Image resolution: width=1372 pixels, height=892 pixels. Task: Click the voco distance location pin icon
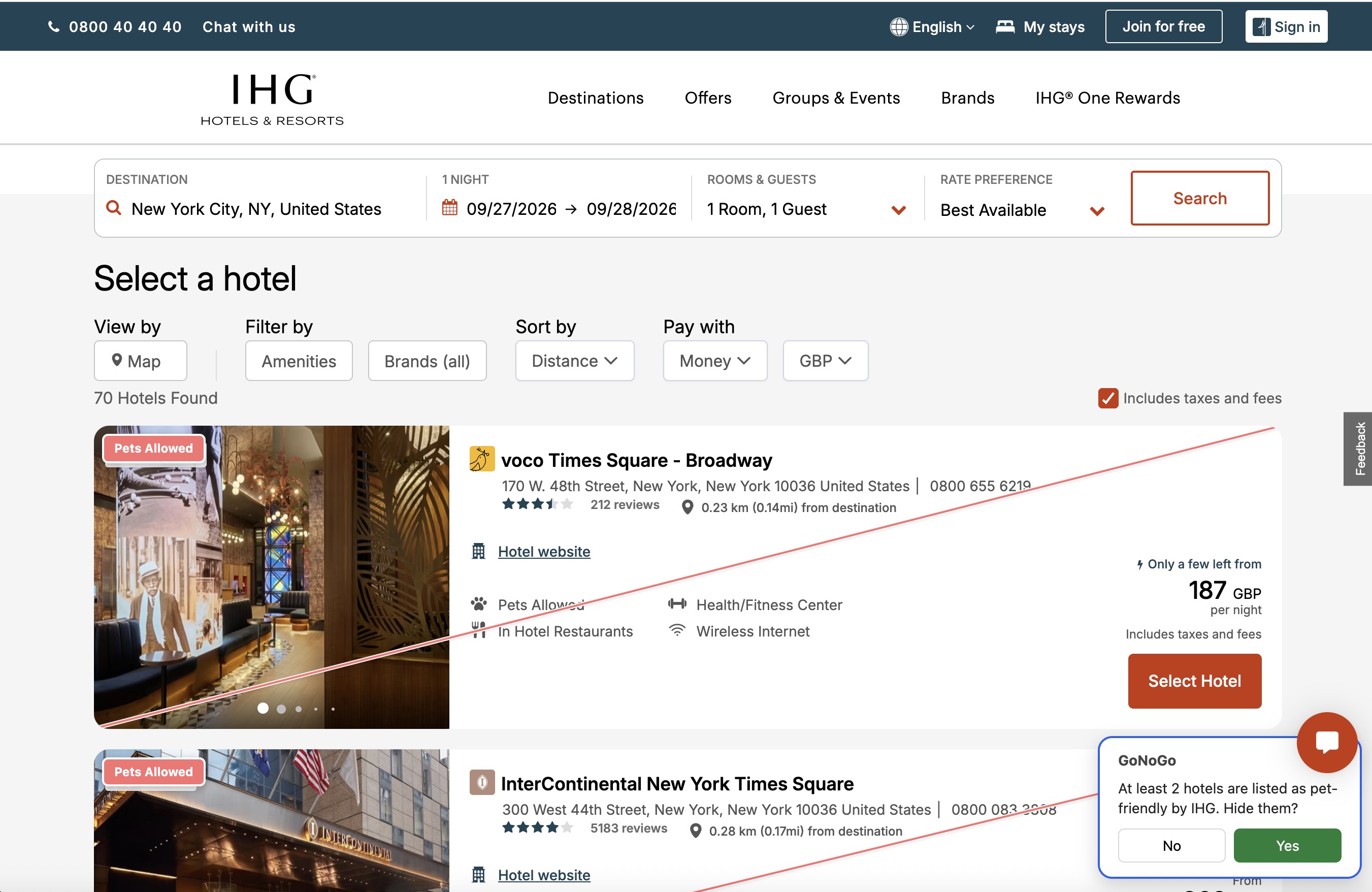point(687,507)
